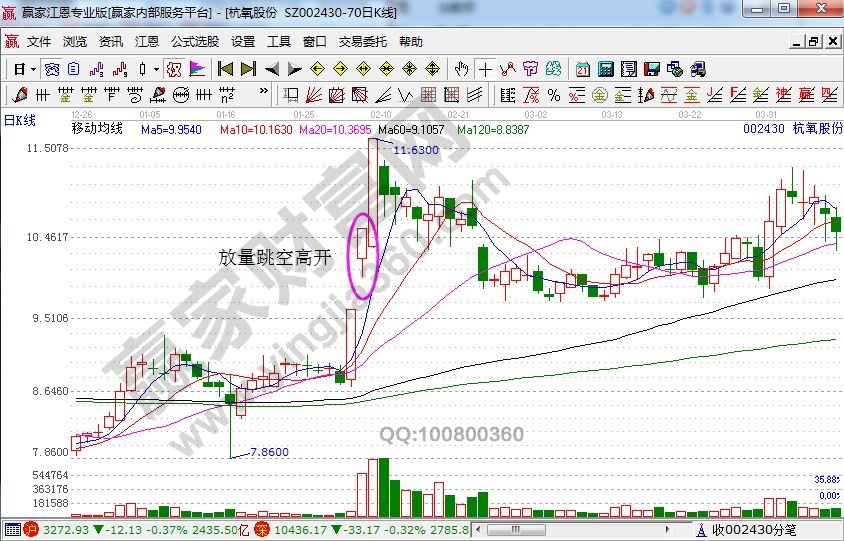The image size is (844, 541).
Task: Click the yellow diamond left arrow icon
Action: coord(317,69)
